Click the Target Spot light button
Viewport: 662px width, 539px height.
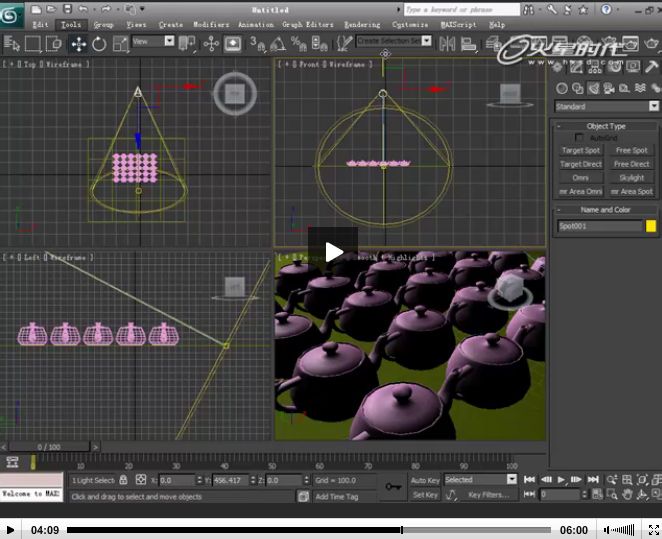tap(580, 151)
